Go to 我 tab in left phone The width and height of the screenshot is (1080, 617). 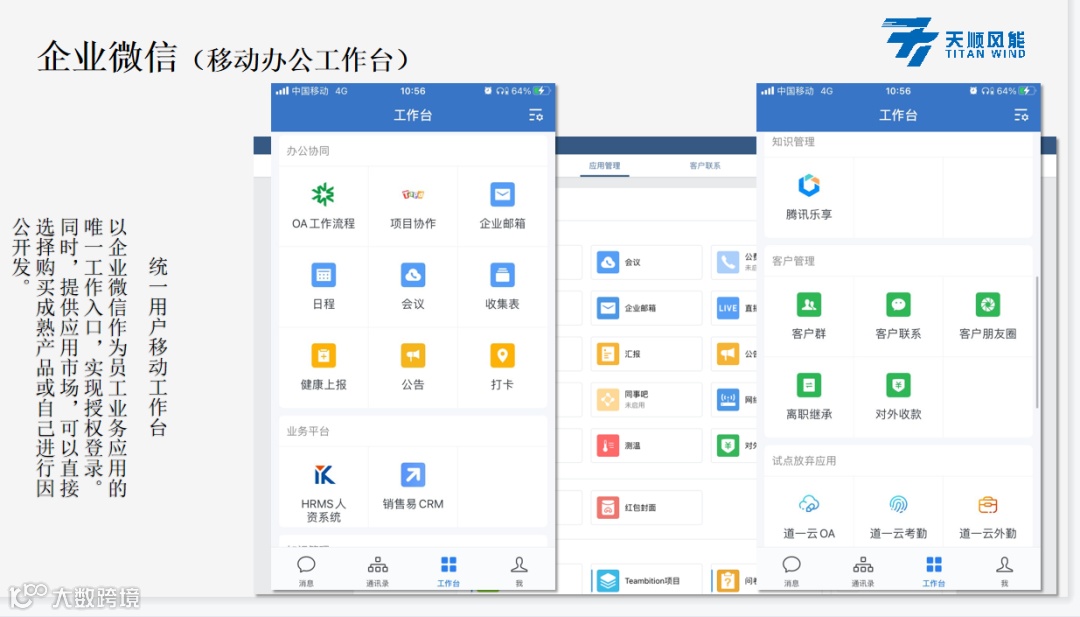pos(519,572)
